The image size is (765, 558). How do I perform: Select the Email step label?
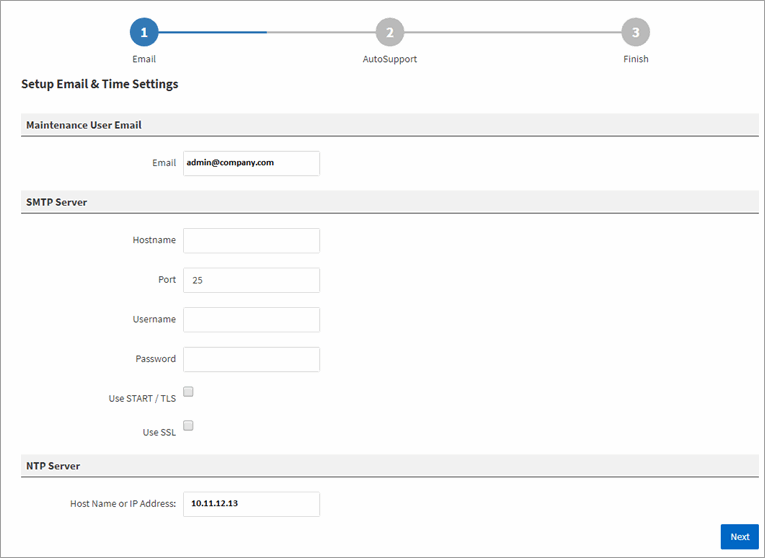144,59
